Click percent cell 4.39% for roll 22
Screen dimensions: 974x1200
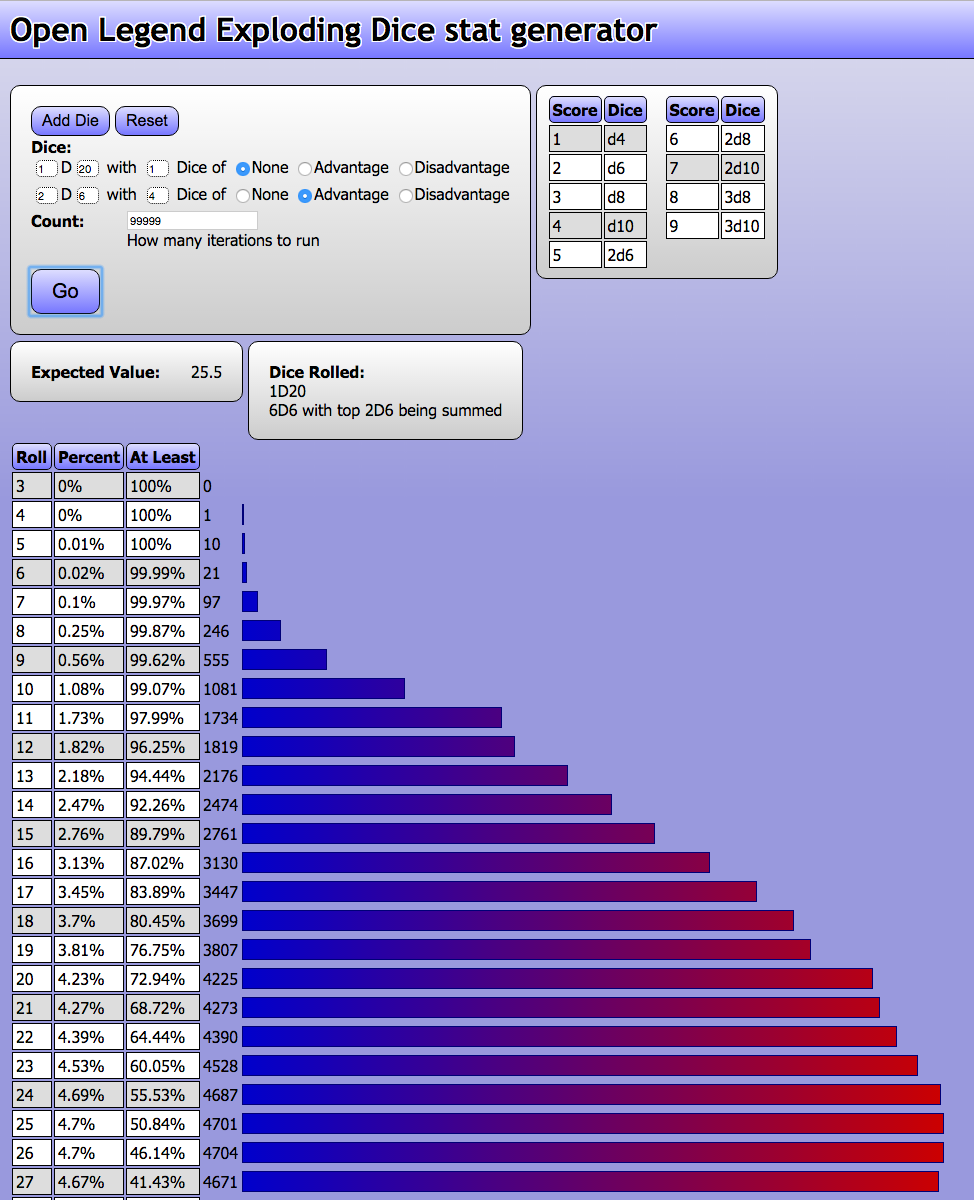click(89, 1037)
